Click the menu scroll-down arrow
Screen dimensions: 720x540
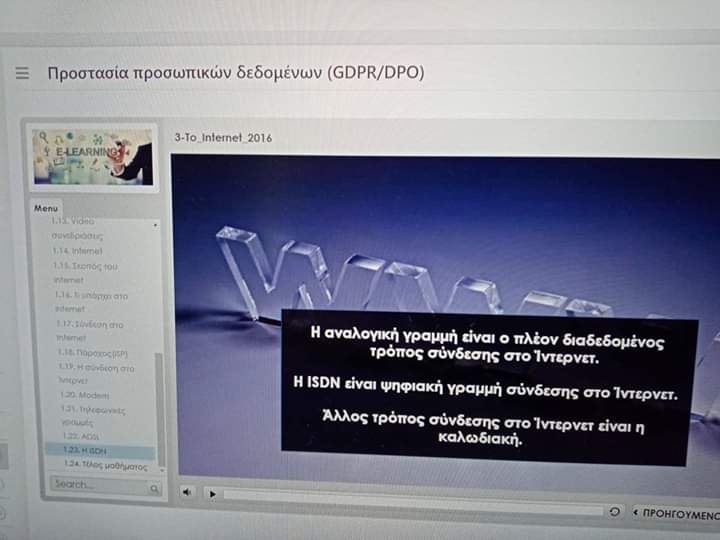click(x=161, y=470)
